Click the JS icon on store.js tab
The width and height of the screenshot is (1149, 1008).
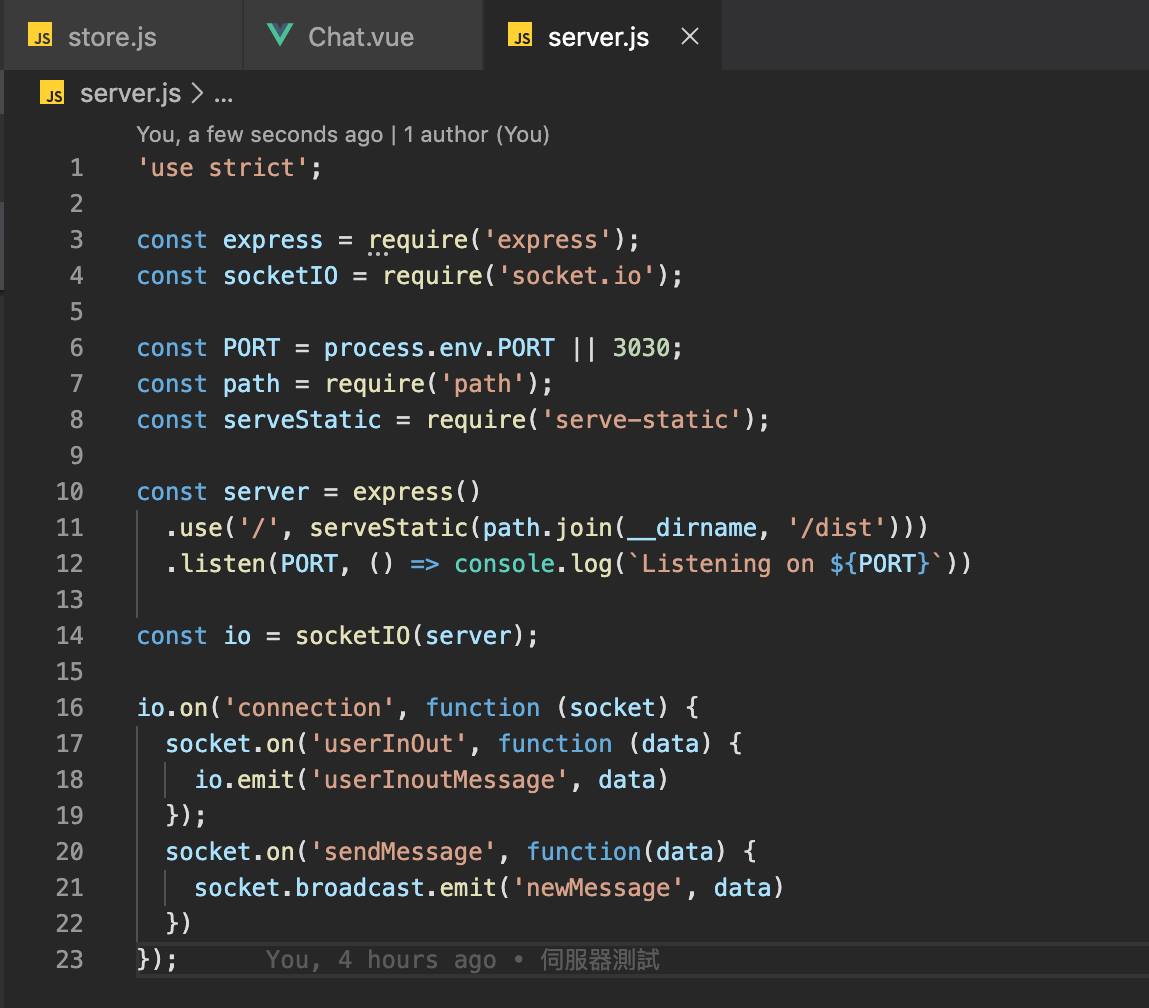[40, 35]
